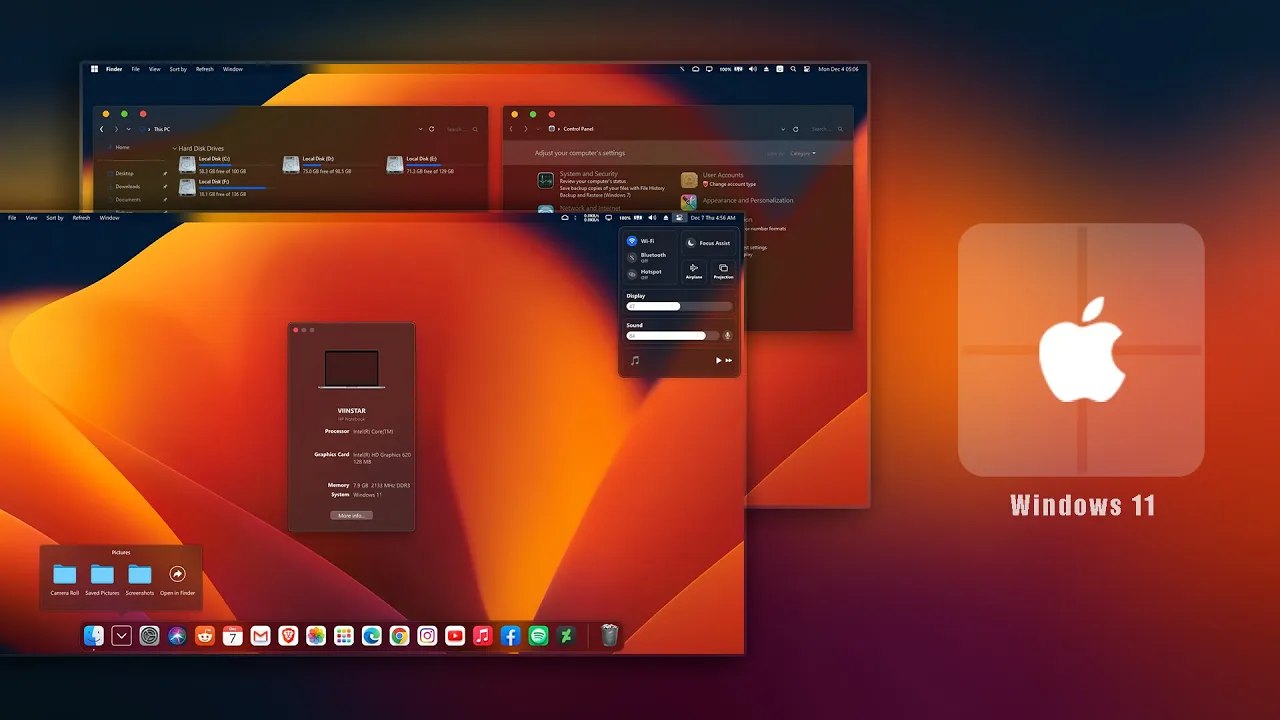Launch Google Chrome from the dock
This screenshot has width=1280, height=720.
click(399, 636)
